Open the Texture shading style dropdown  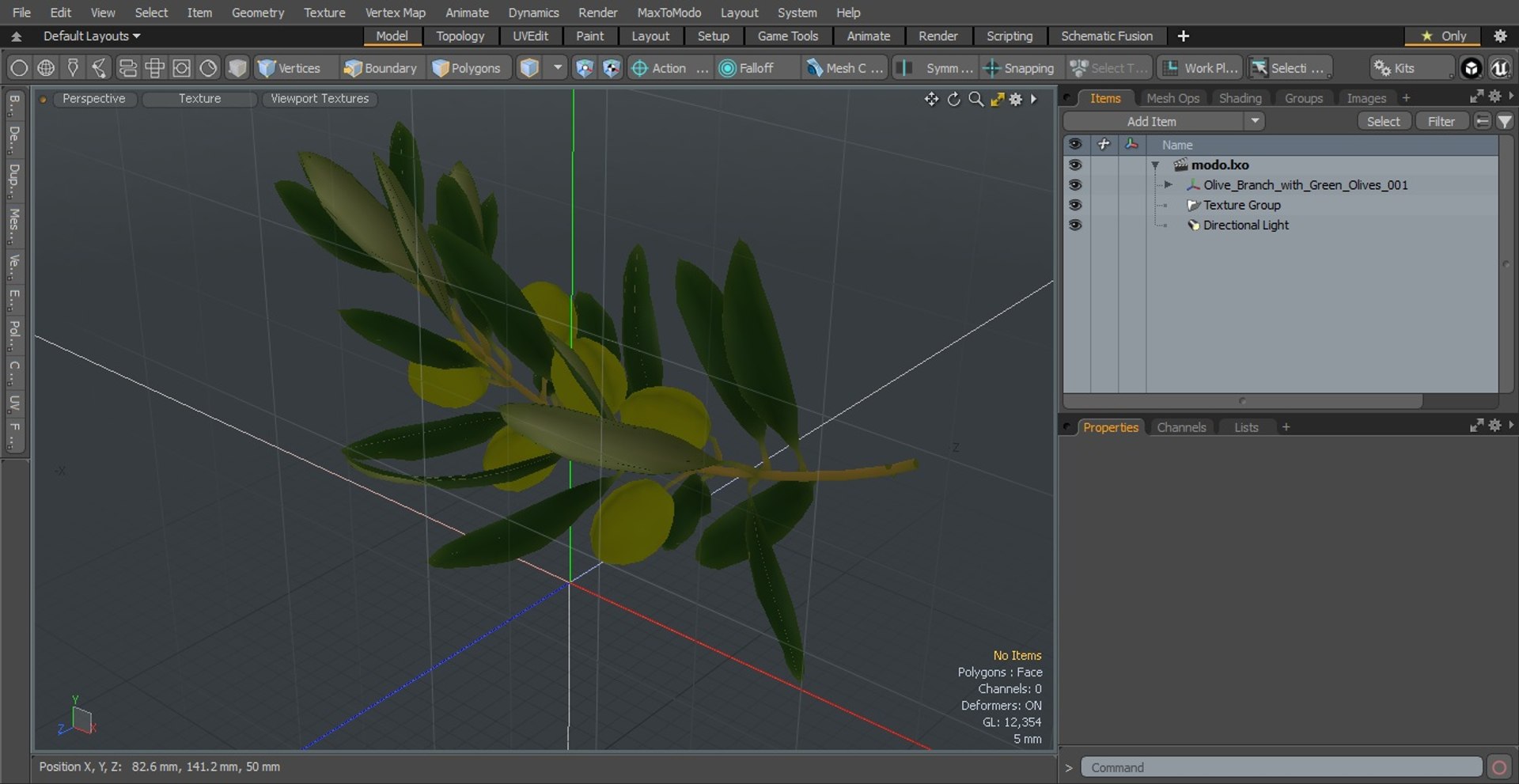(199, 99)
